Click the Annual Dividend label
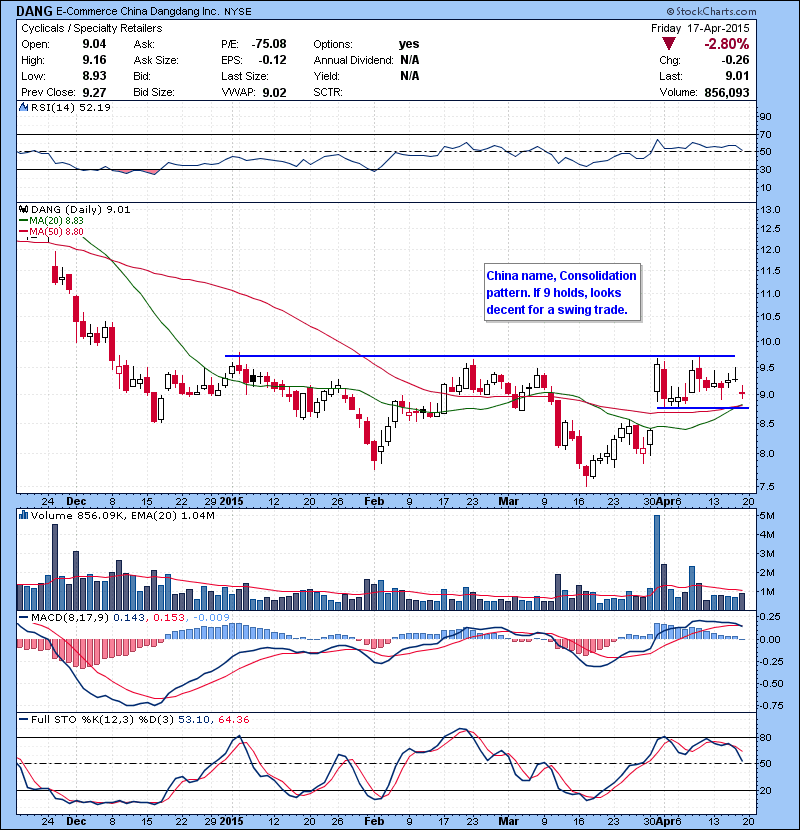800x830 pixels. pos(353,60)
